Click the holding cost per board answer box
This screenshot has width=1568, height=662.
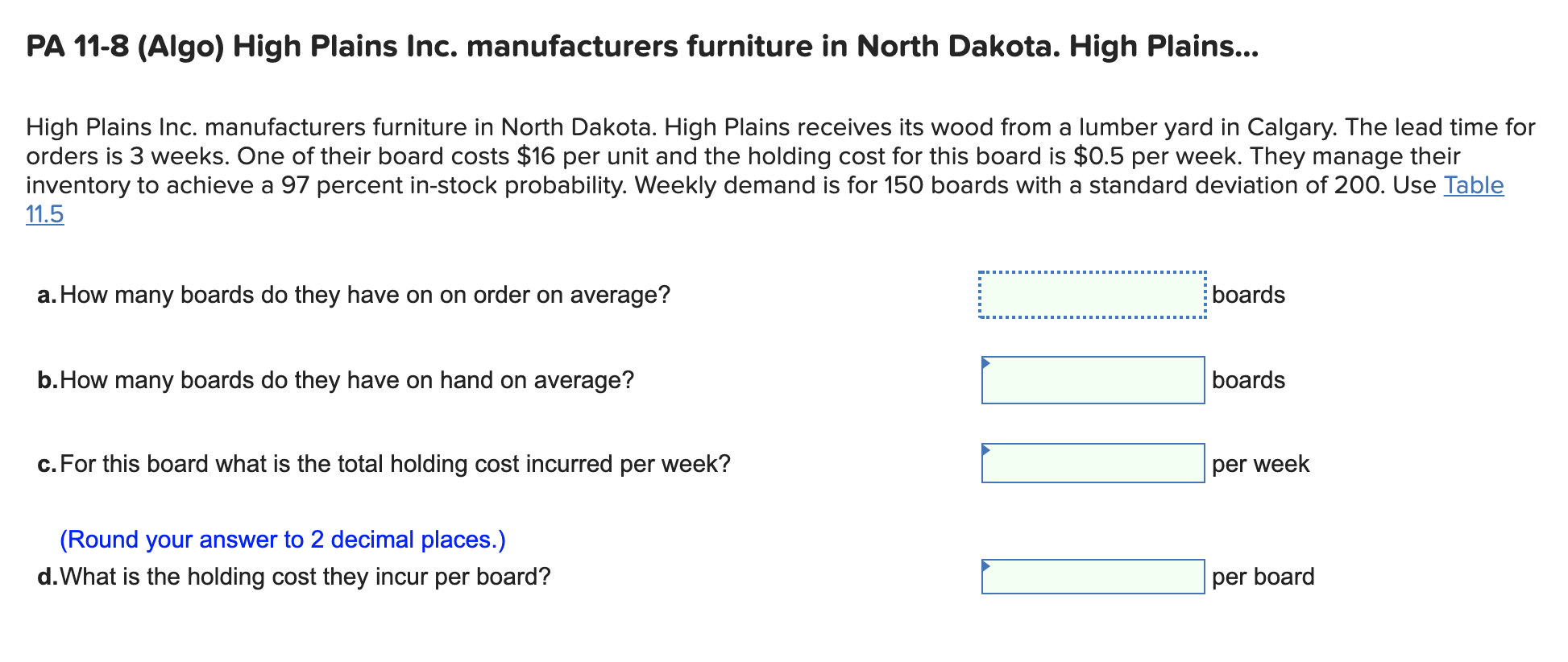pyautogui.click(x=1092, y=577)
